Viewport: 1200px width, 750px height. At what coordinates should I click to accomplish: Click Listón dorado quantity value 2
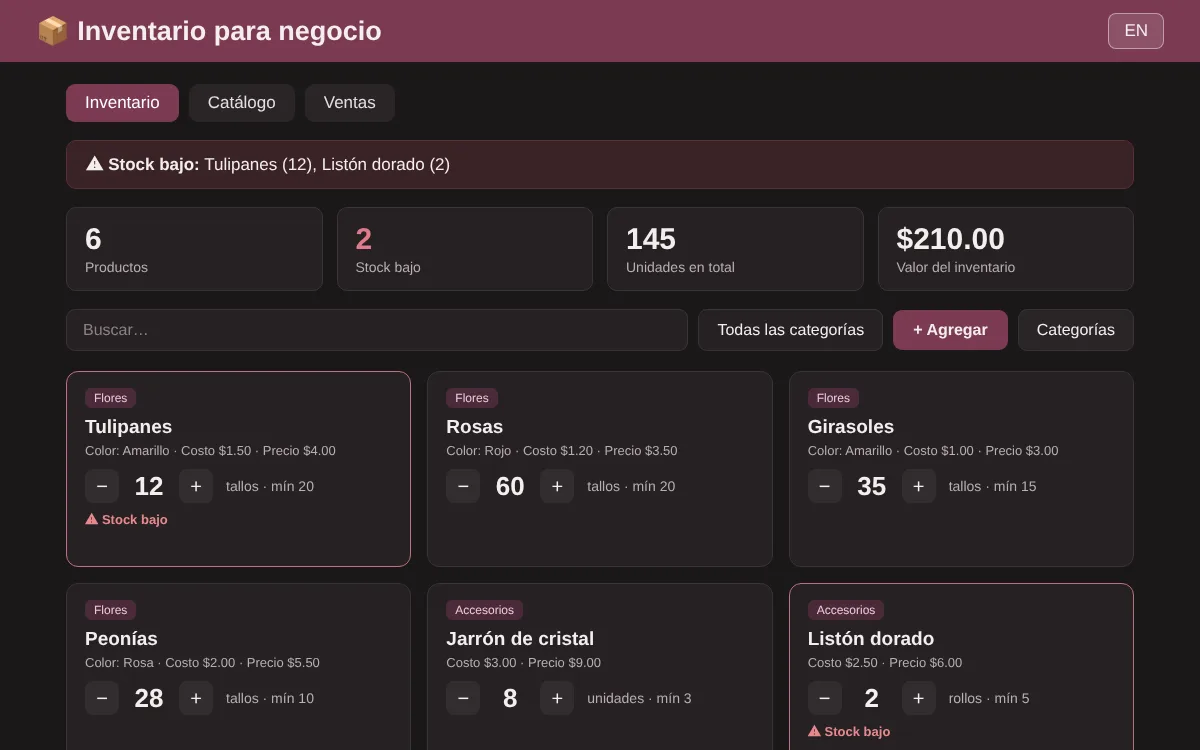tap(872, 698)
